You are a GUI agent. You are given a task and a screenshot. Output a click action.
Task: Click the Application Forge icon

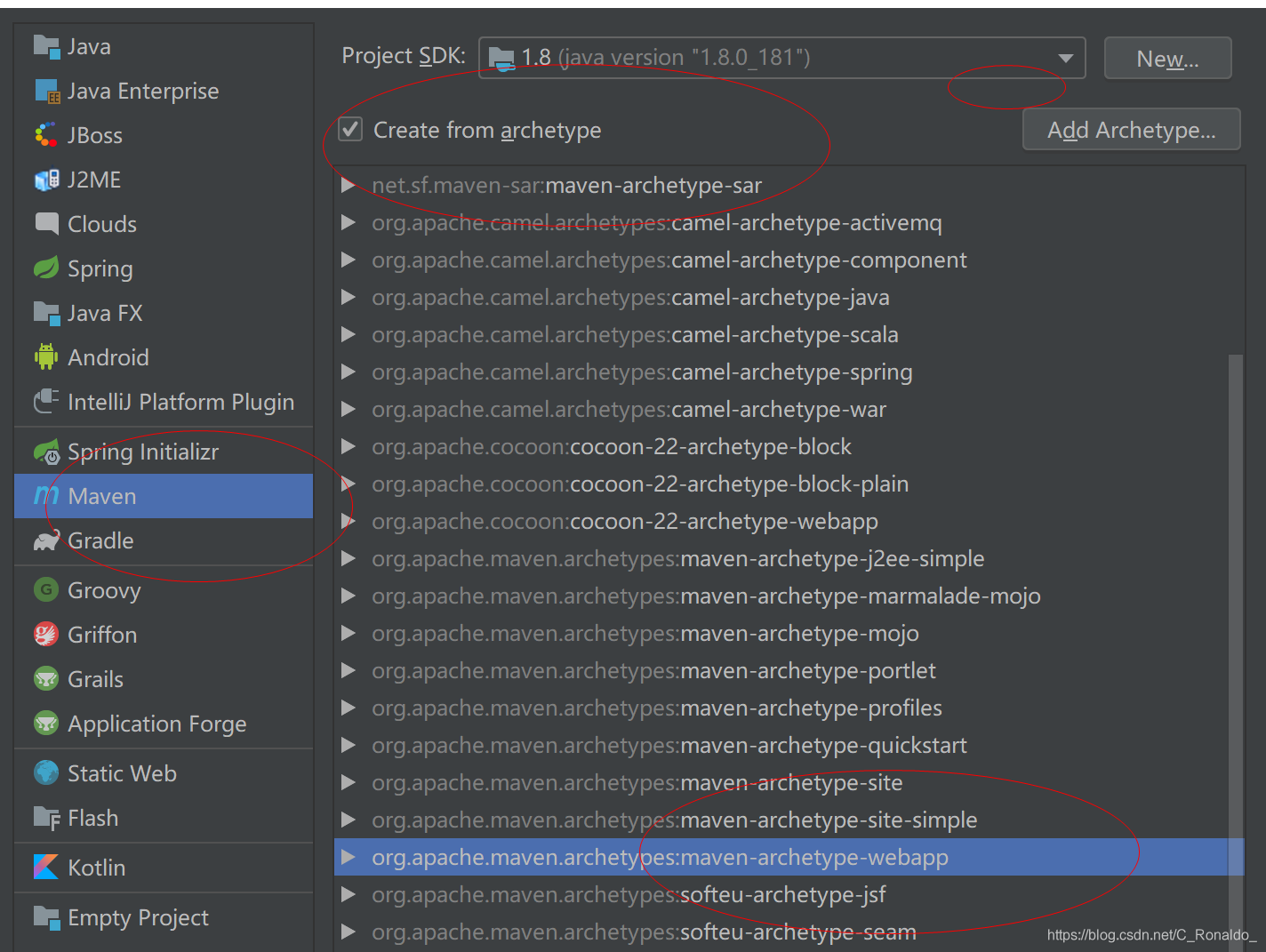click(46, 724)
